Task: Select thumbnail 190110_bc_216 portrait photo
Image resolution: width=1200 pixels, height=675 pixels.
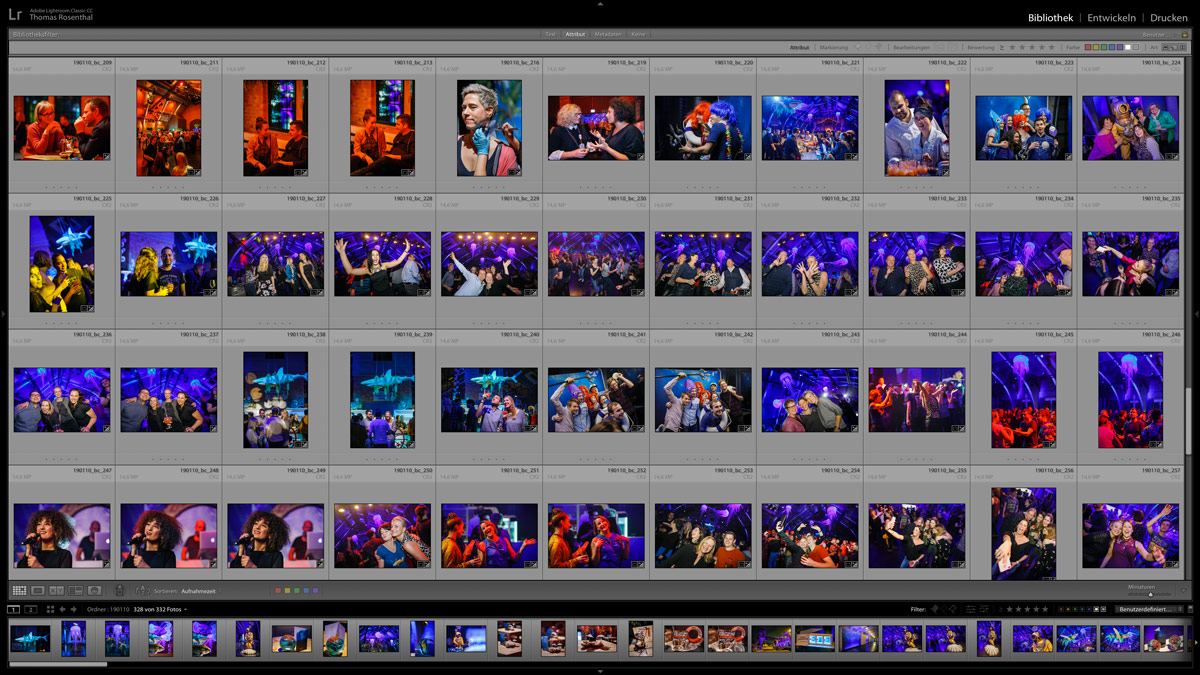Action: tap(489, 128)
